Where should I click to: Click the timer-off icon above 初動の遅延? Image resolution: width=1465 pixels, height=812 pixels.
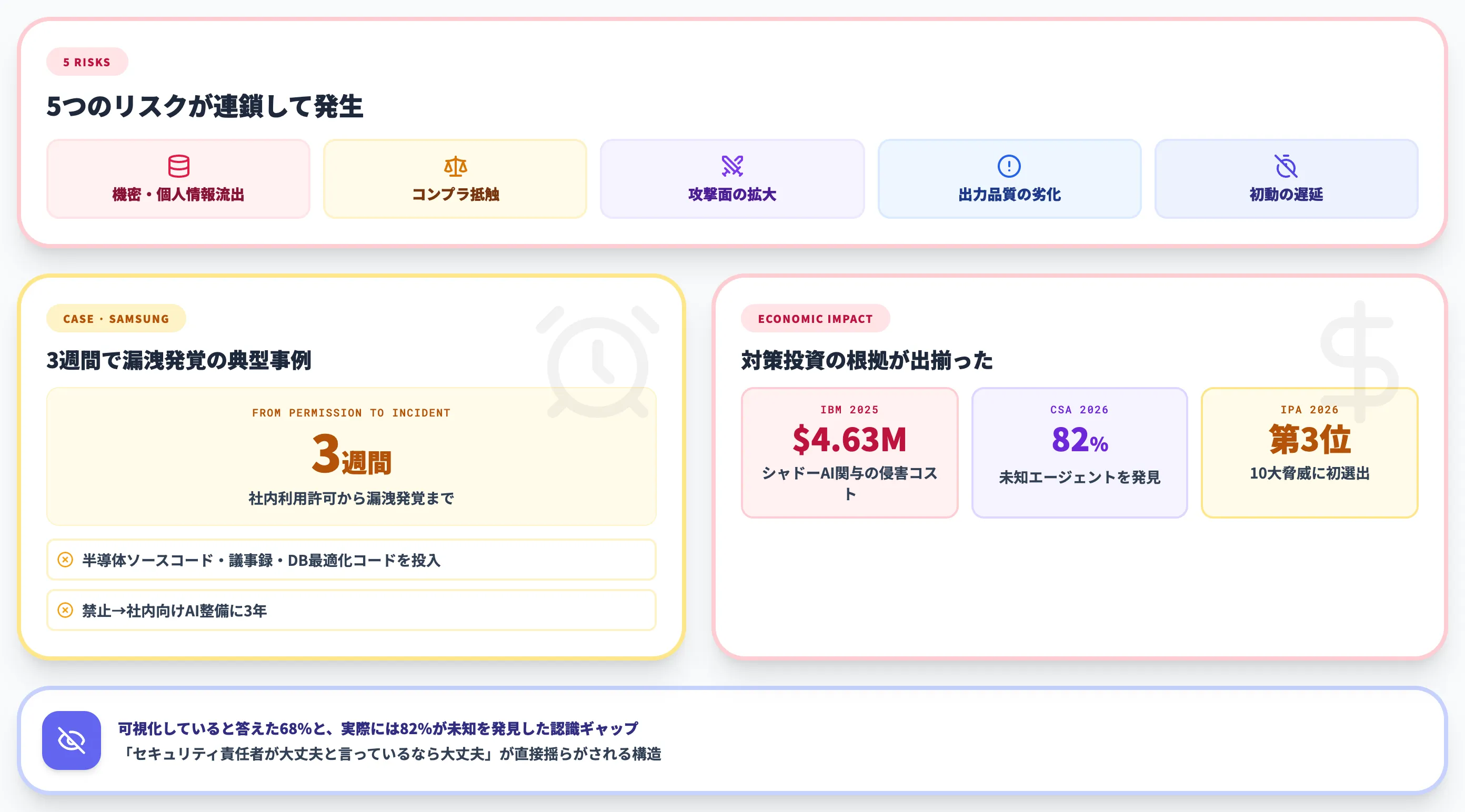tap(1286, 166)
